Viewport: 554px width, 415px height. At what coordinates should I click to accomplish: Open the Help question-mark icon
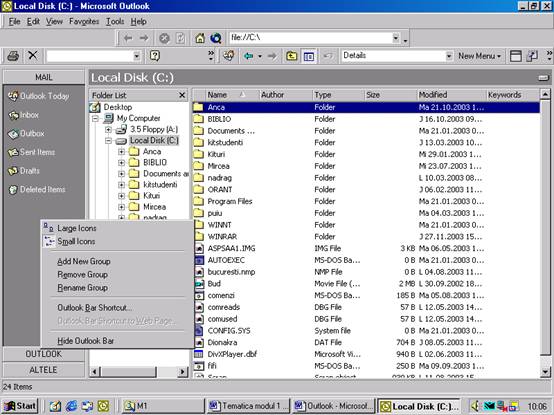point(155,56)
